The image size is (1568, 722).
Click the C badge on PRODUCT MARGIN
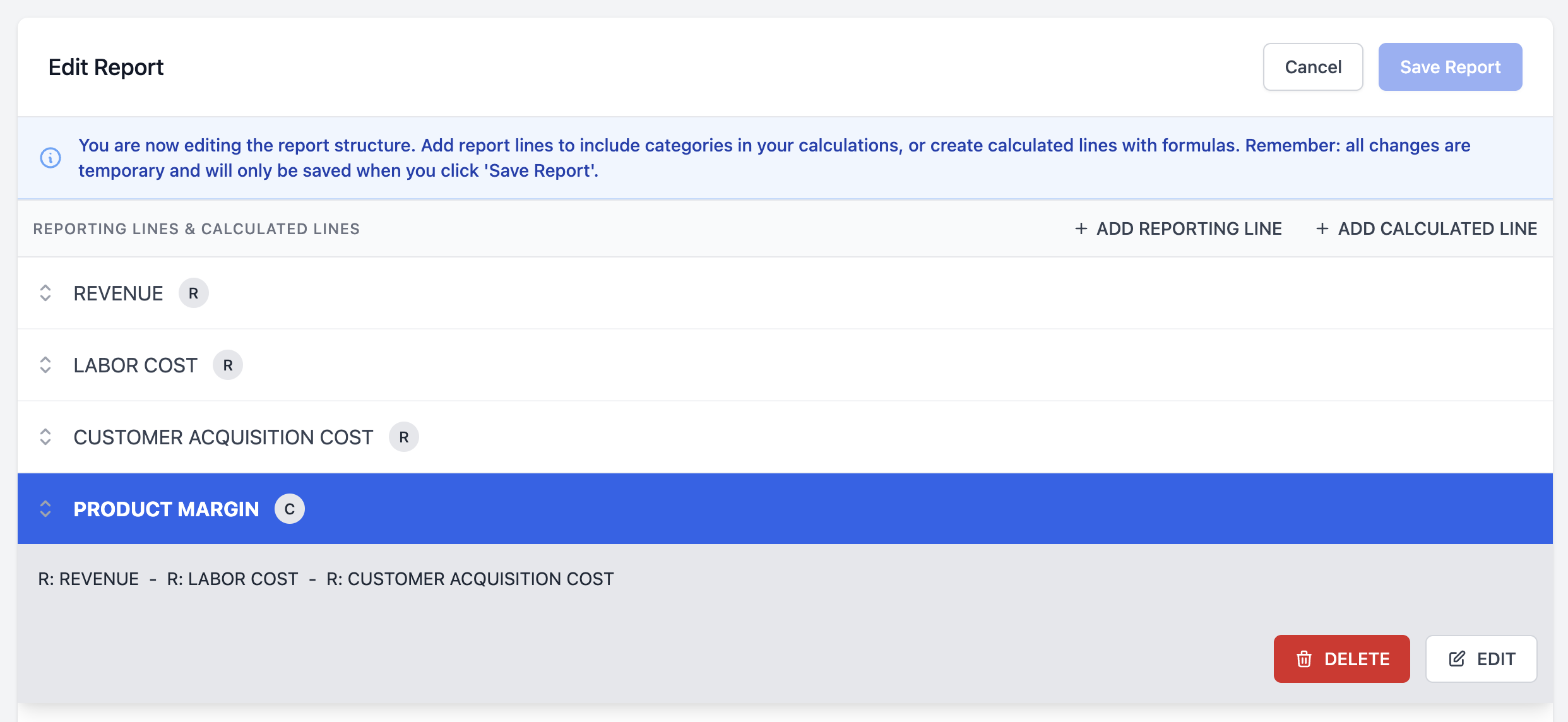pos(290,509)
